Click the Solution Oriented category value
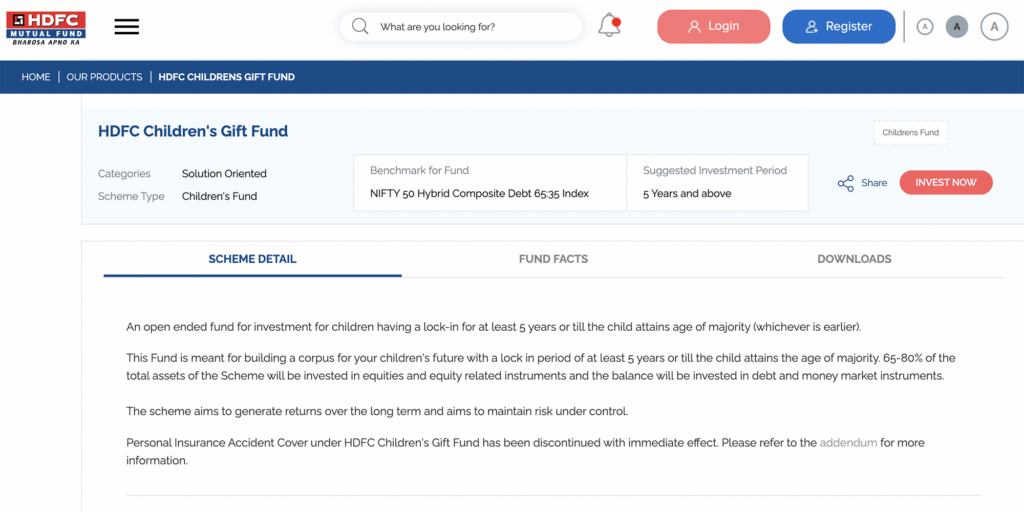Viewport: 1024px width, 512px height. [224, 174]
